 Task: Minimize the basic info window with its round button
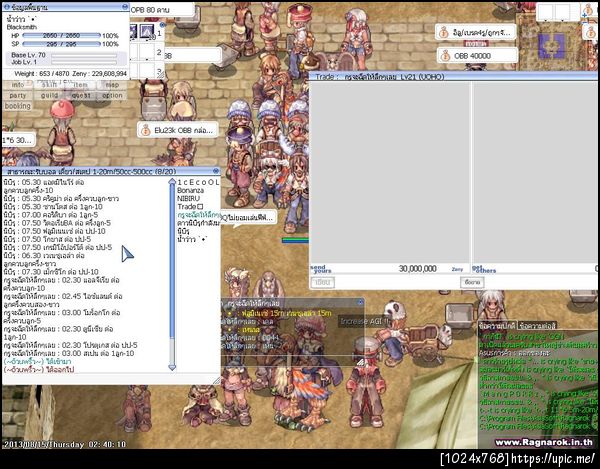point(125,7)
